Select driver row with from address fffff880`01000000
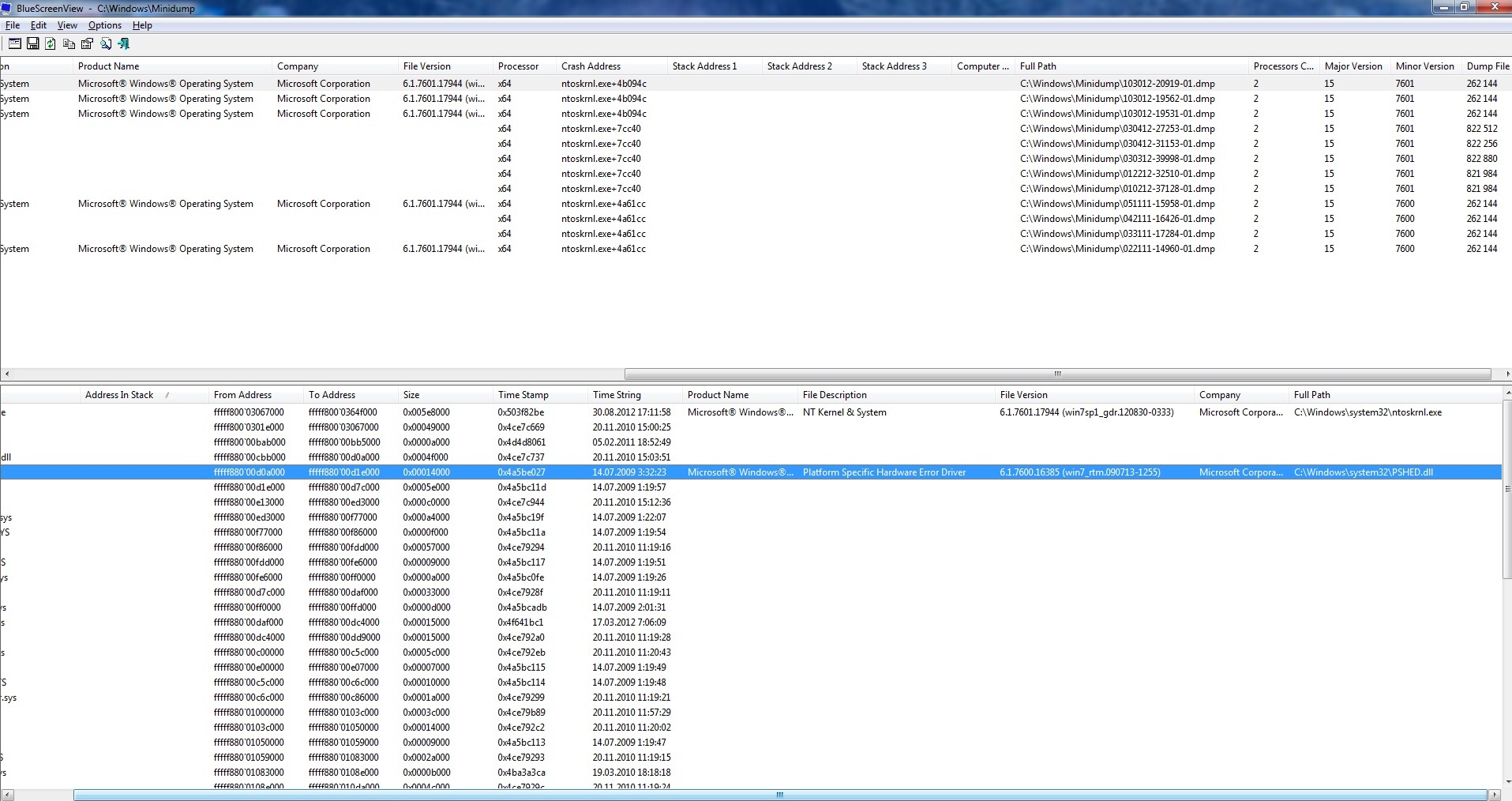 tap(750, 713)
